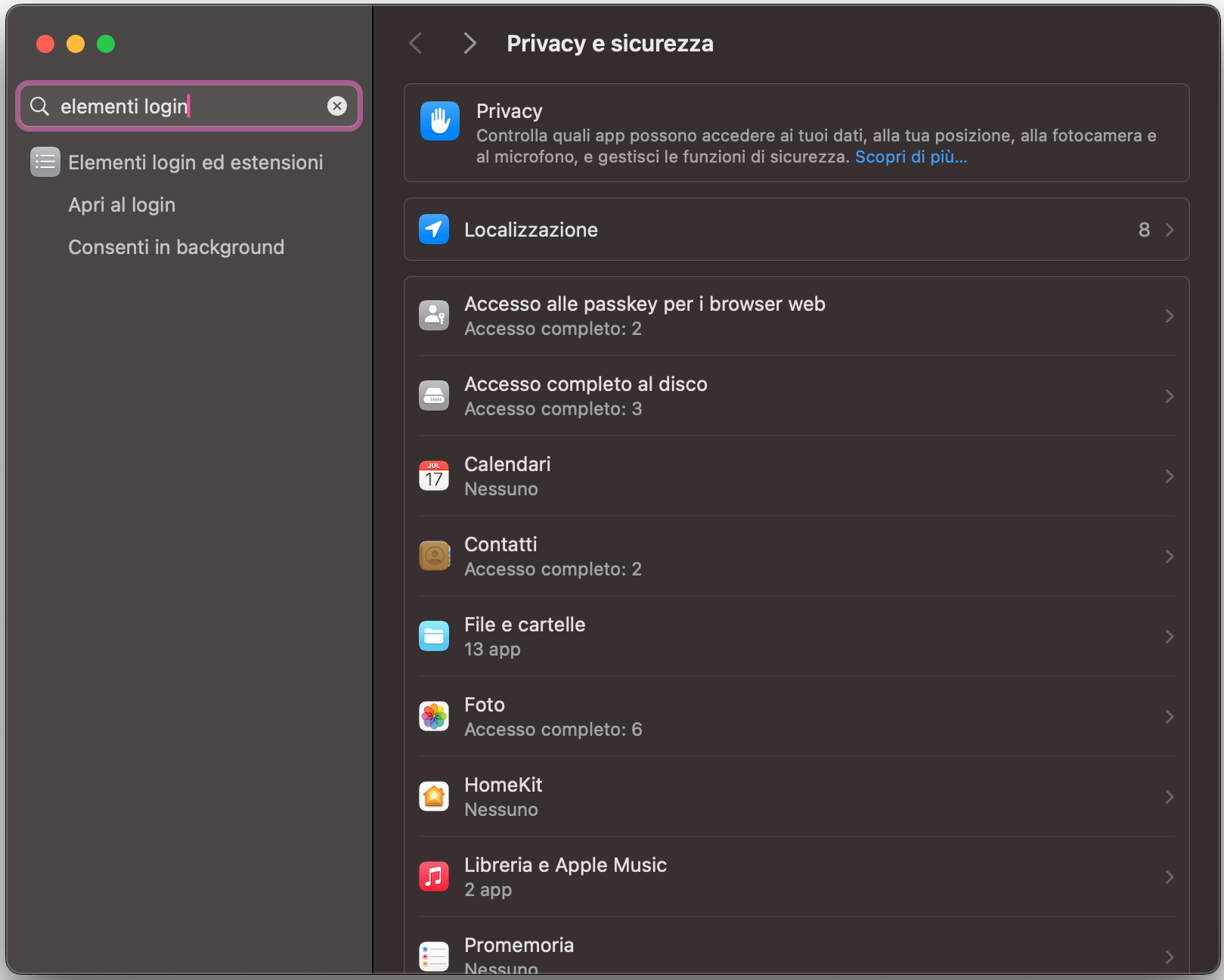Click the Accesso completo: 6 subtitle

[553, 730]
